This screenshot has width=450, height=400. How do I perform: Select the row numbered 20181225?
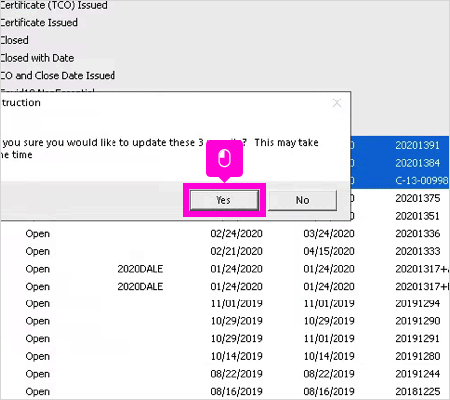tap(225, 391)
